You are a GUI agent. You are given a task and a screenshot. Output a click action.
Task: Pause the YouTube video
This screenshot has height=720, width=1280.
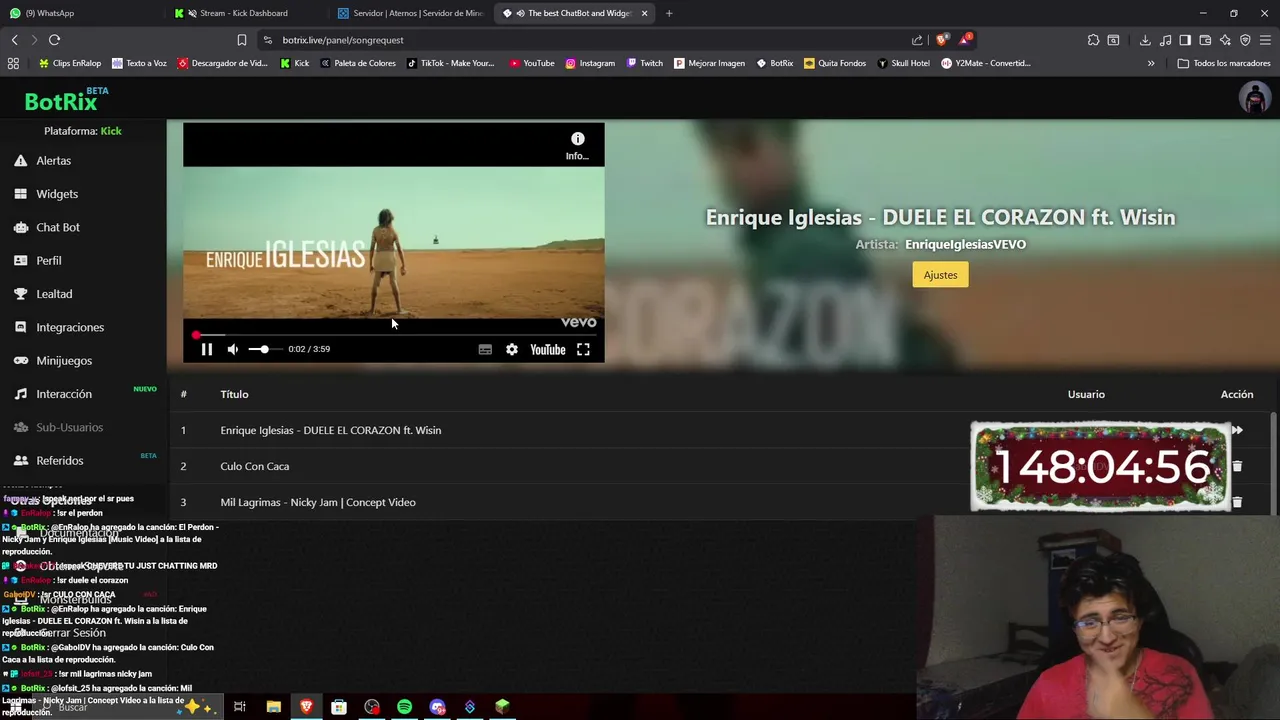tap(207, 349)
